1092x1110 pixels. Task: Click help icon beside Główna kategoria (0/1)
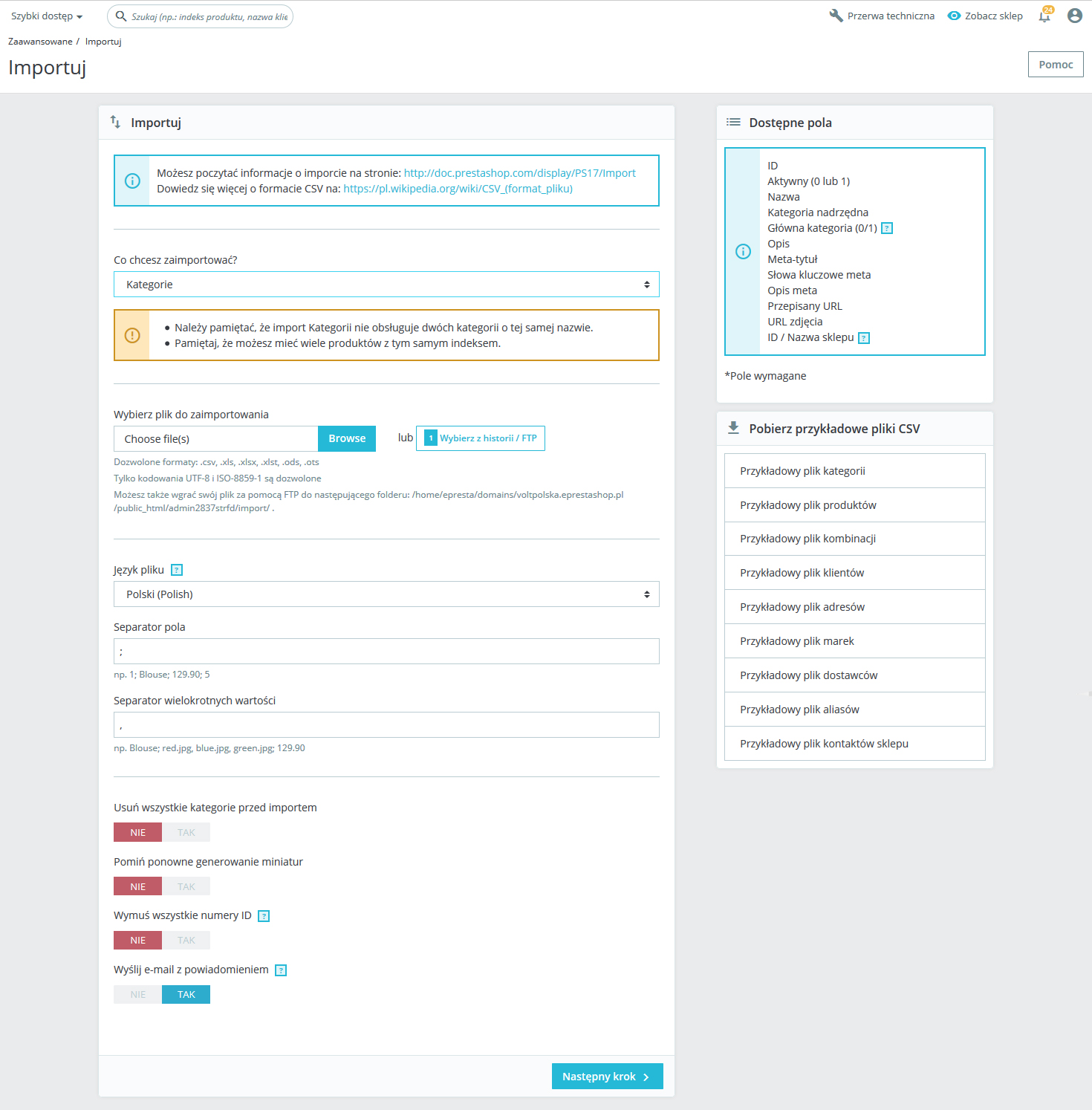coord(886,229)
